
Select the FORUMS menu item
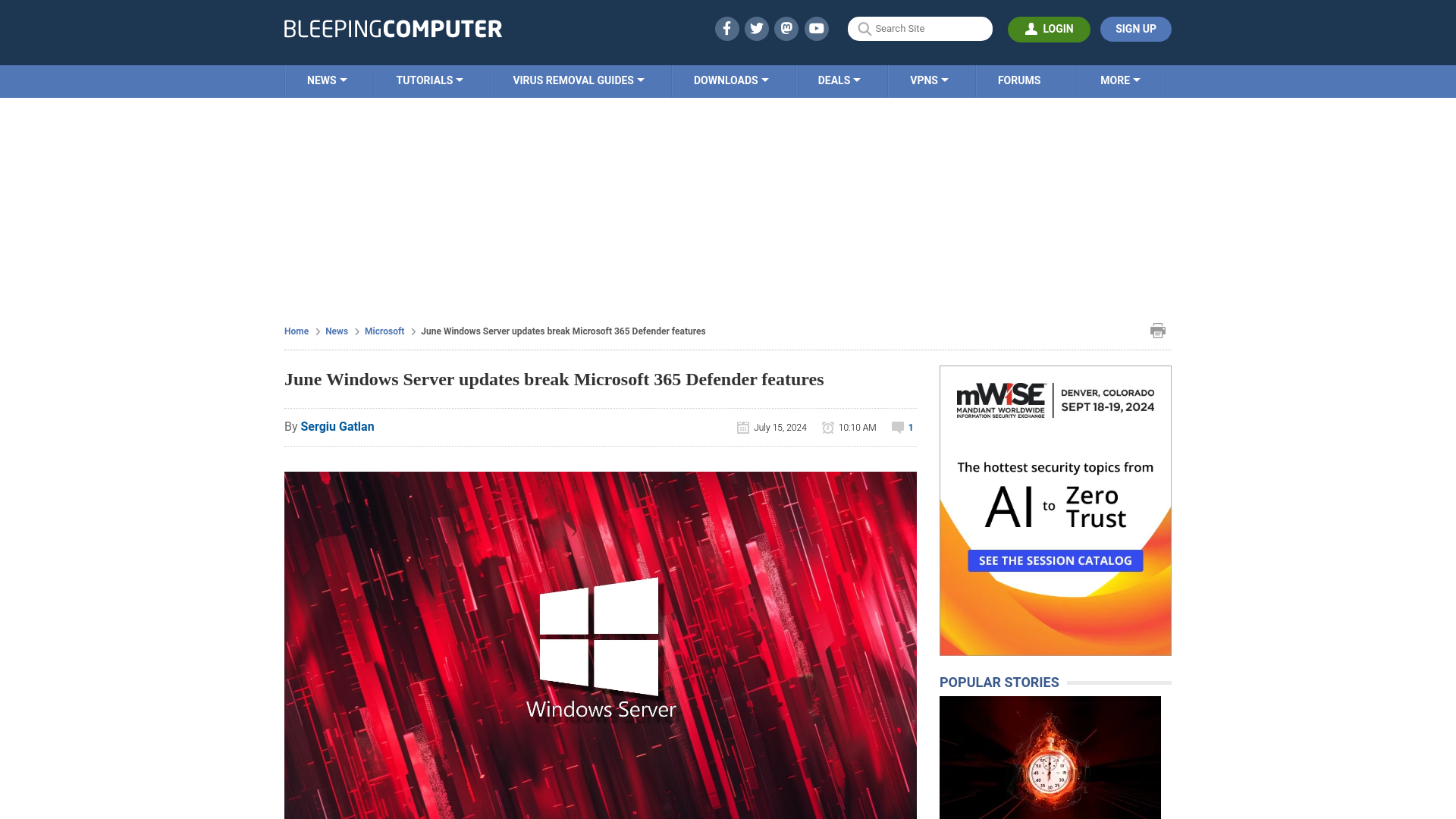(x=1019, y=79)
